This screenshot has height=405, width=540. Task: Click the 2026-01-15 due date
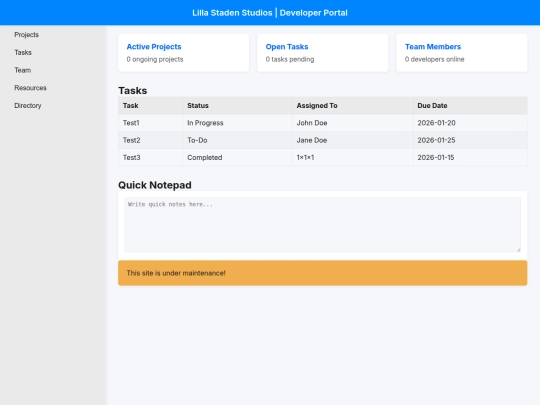(x=470, y=157)
